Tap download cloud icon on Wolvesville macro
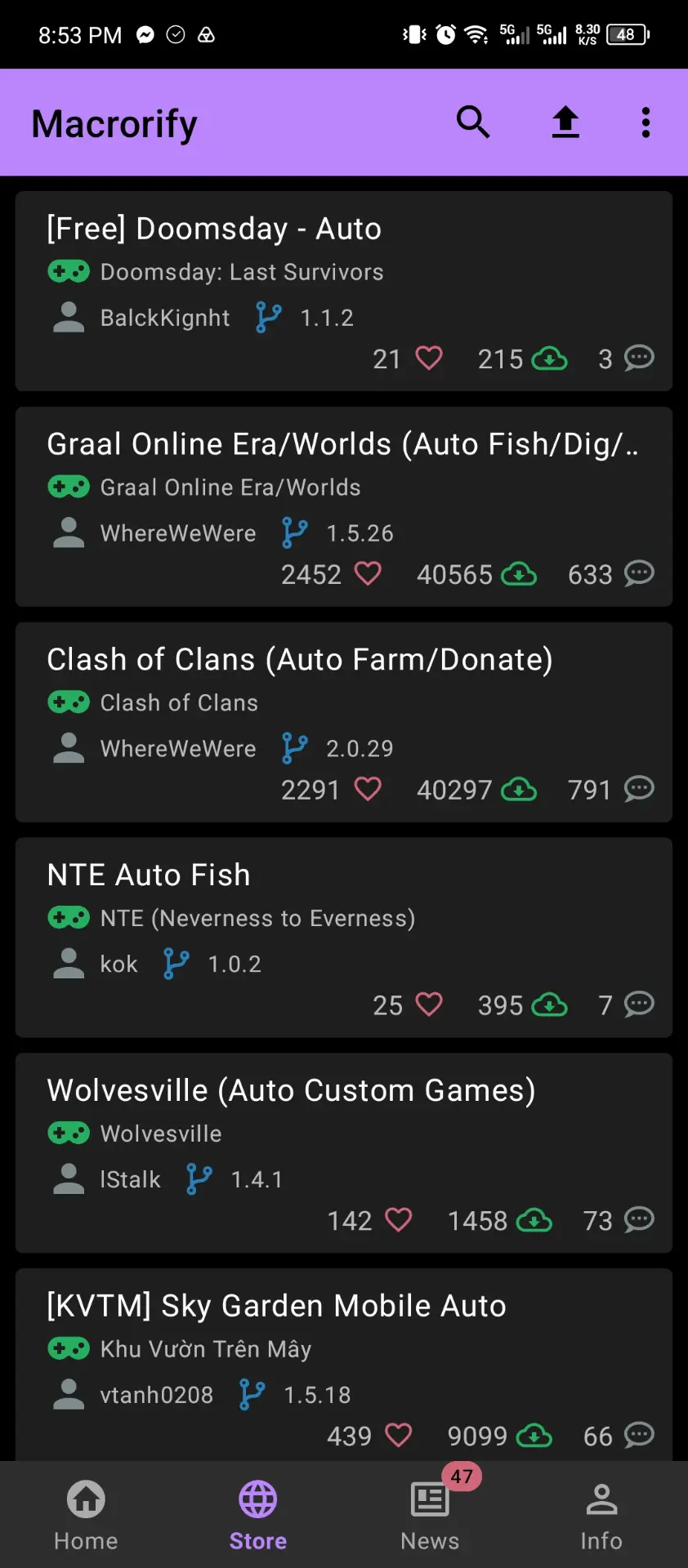This screenshot has width=688, height=1568. point(534,1220)
